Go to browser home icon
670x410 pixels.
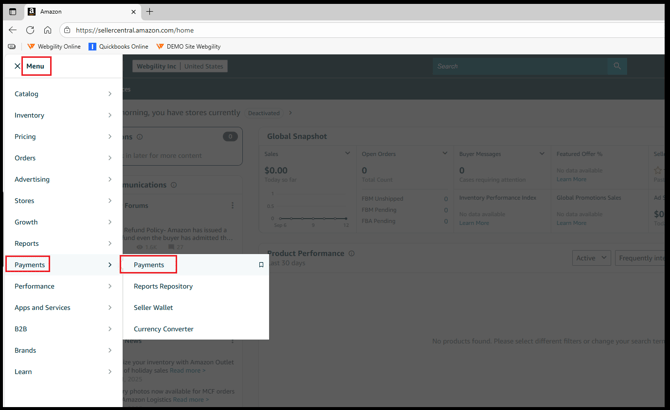tap(47, 30)
